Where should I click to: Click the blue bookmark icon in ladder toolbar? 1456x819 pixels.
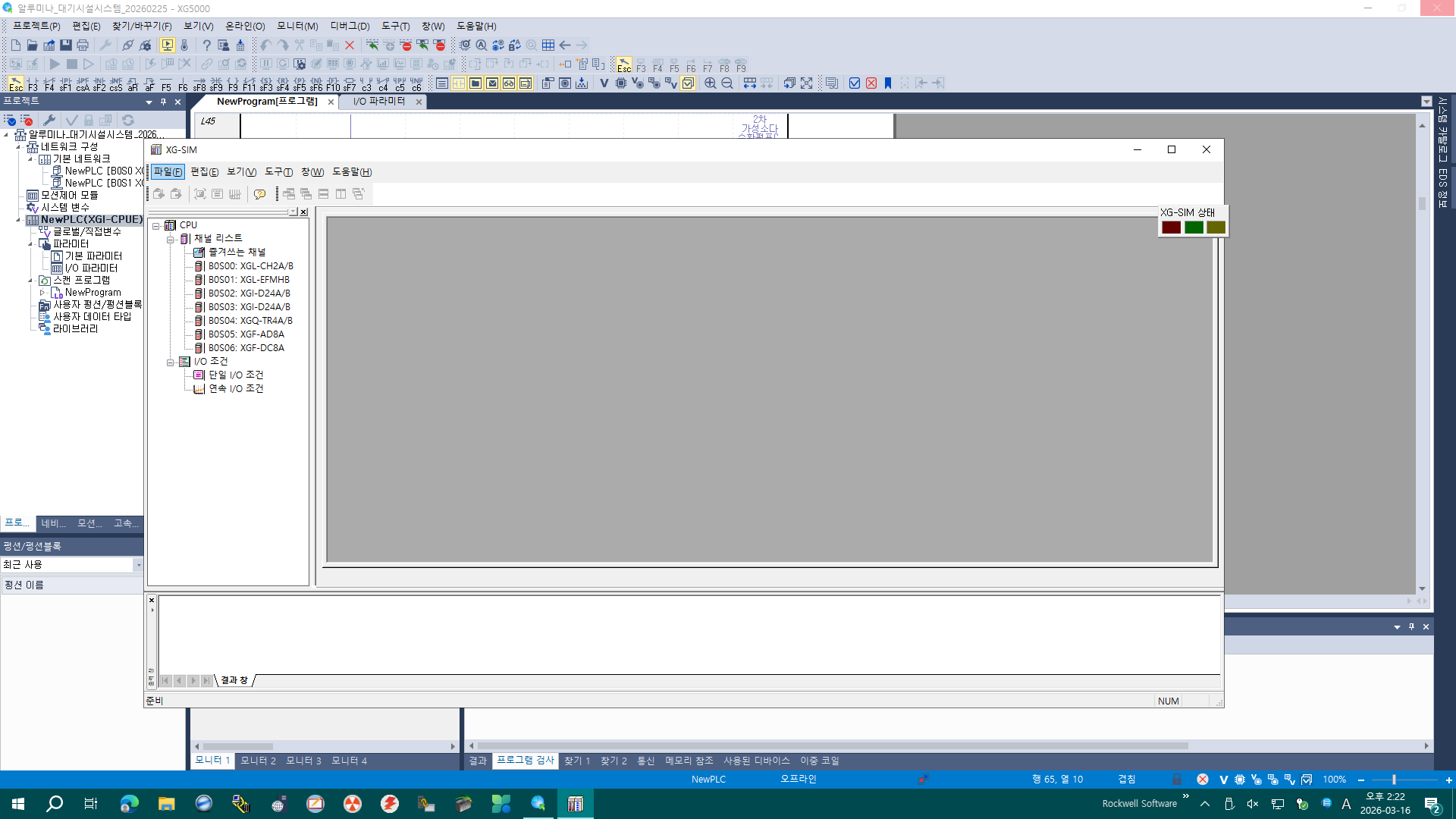click(888, 83)
